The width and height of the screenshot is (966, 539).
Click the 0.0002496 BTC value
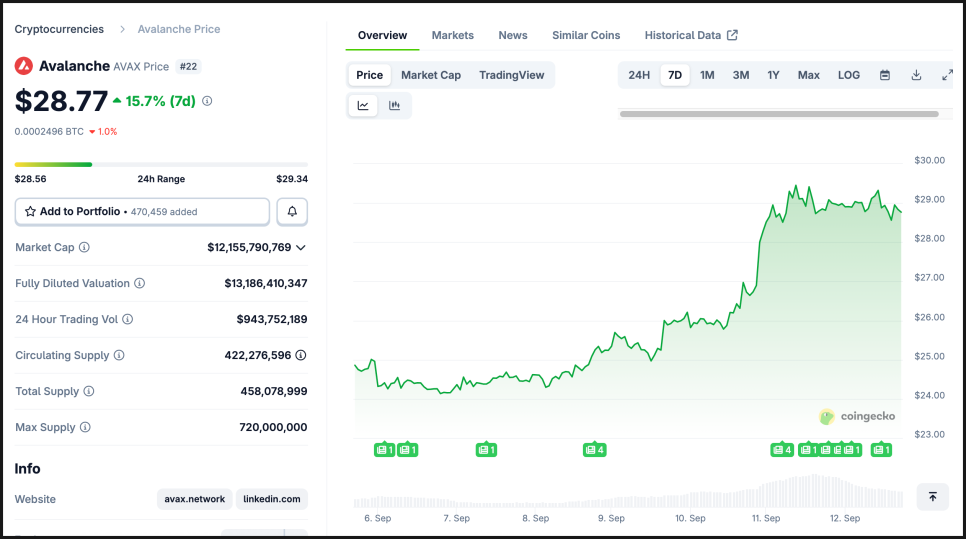pyautogui.click(x=49, y=132)
